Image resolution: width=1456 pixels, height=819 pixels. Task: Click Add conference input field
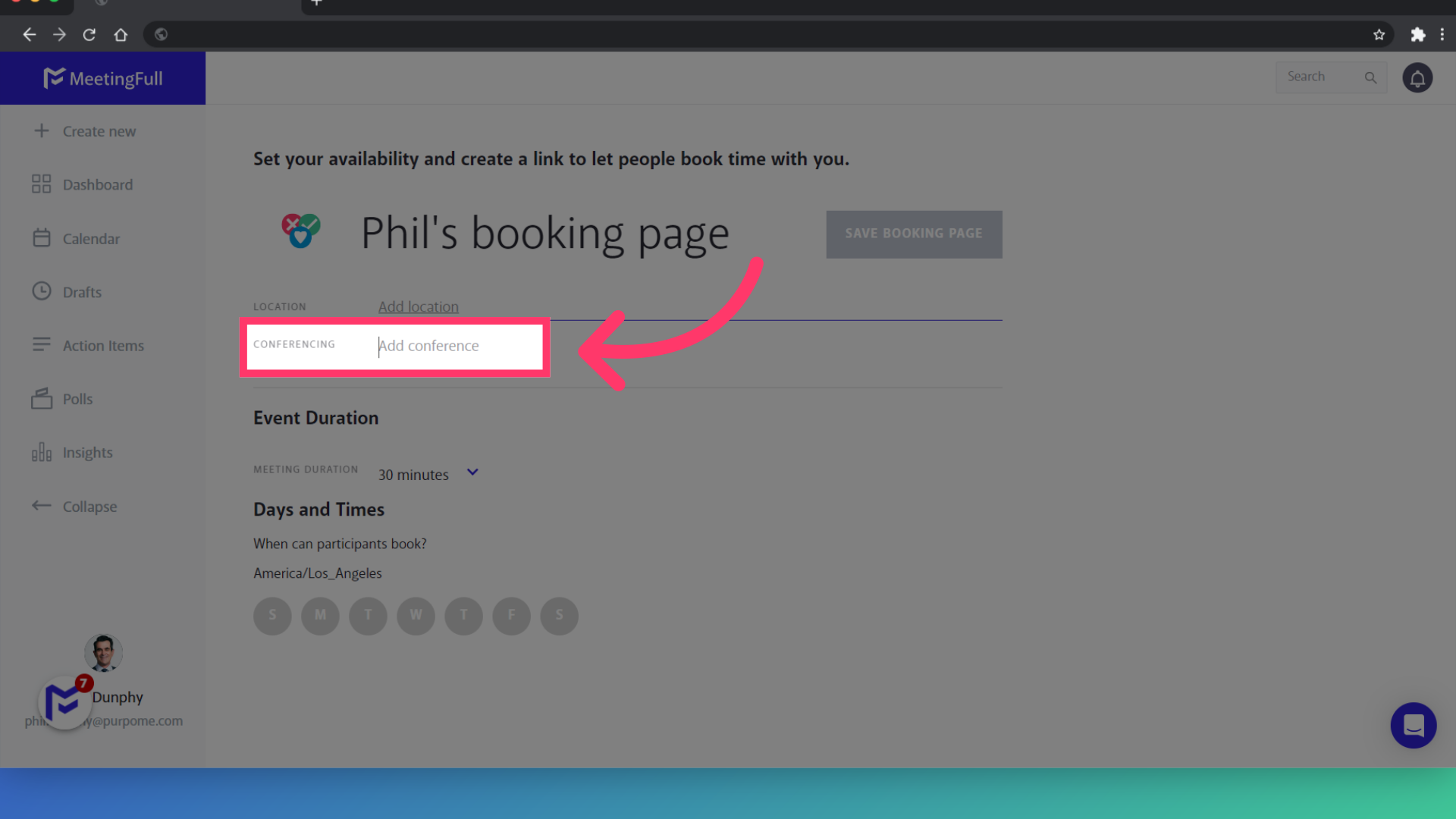click(x=454, y=345)
